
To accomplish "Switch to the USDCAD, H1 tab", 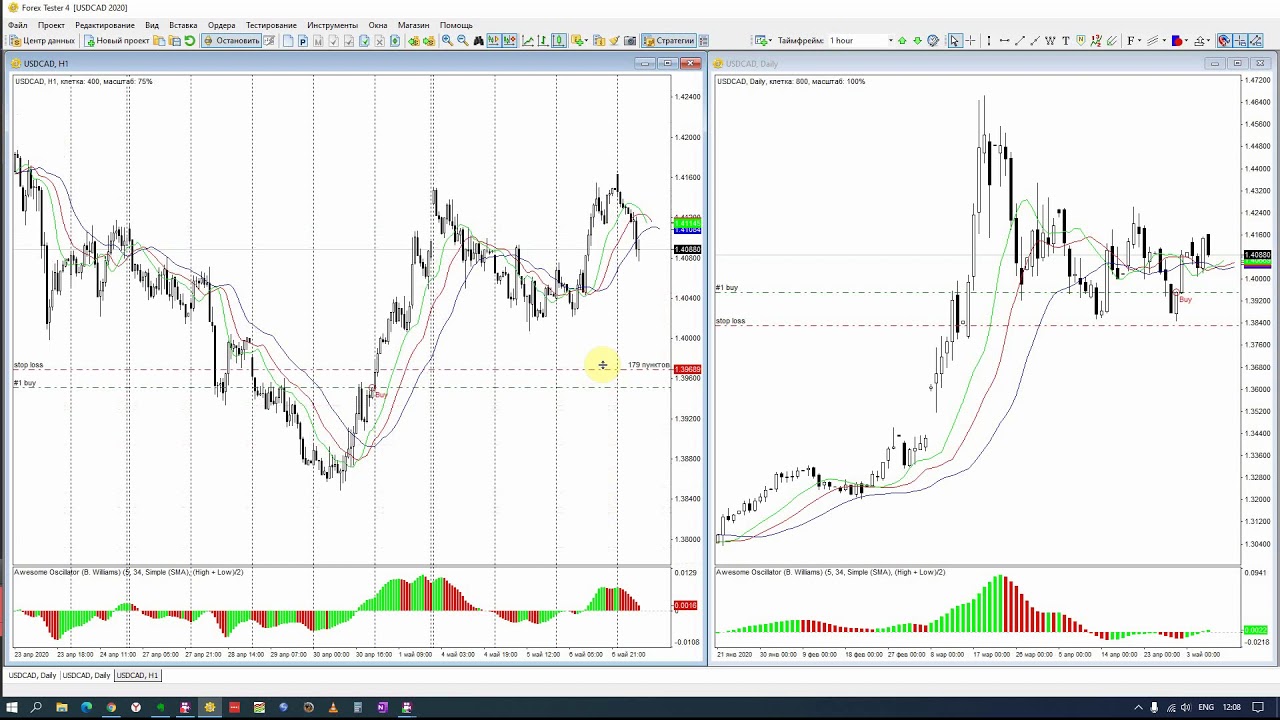I will [137, 676].
